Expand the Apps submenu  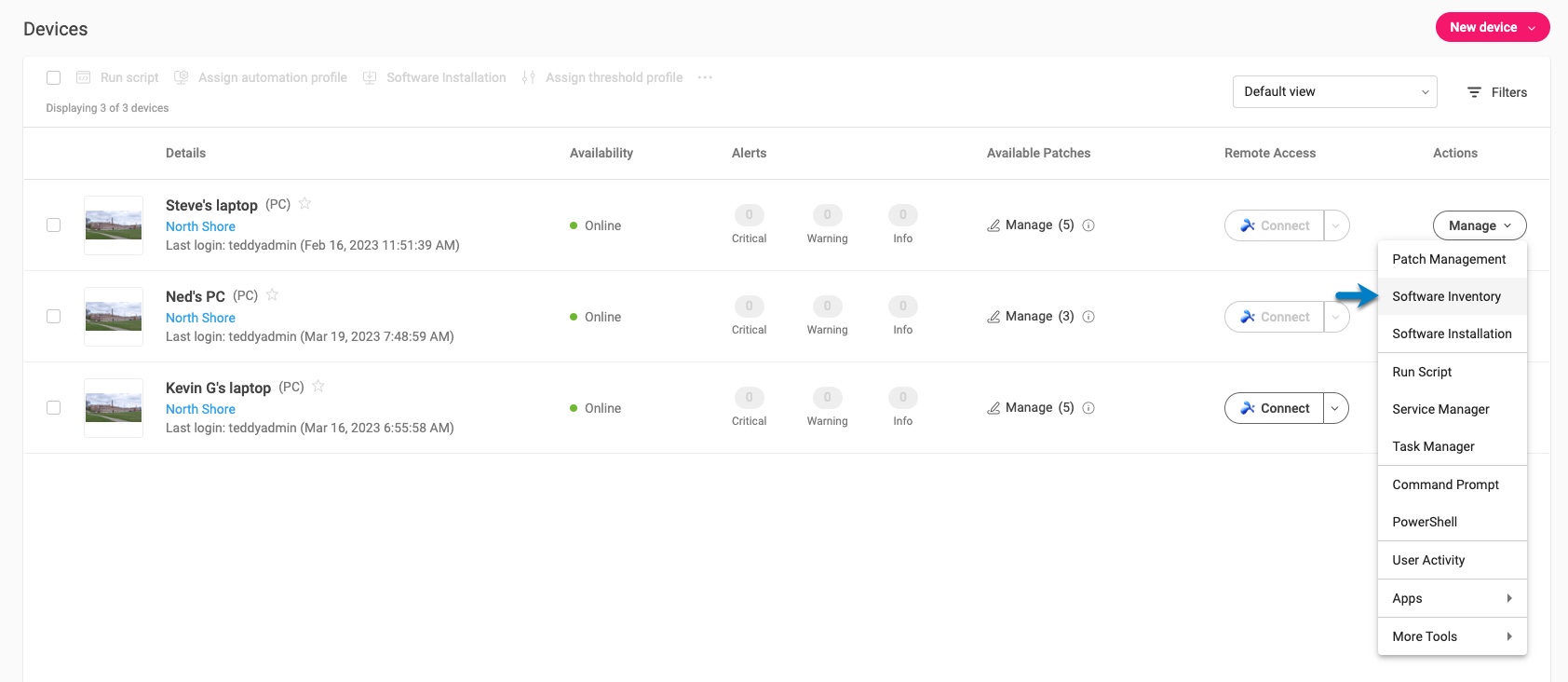pyautogui.click(x=1453, y=598)
